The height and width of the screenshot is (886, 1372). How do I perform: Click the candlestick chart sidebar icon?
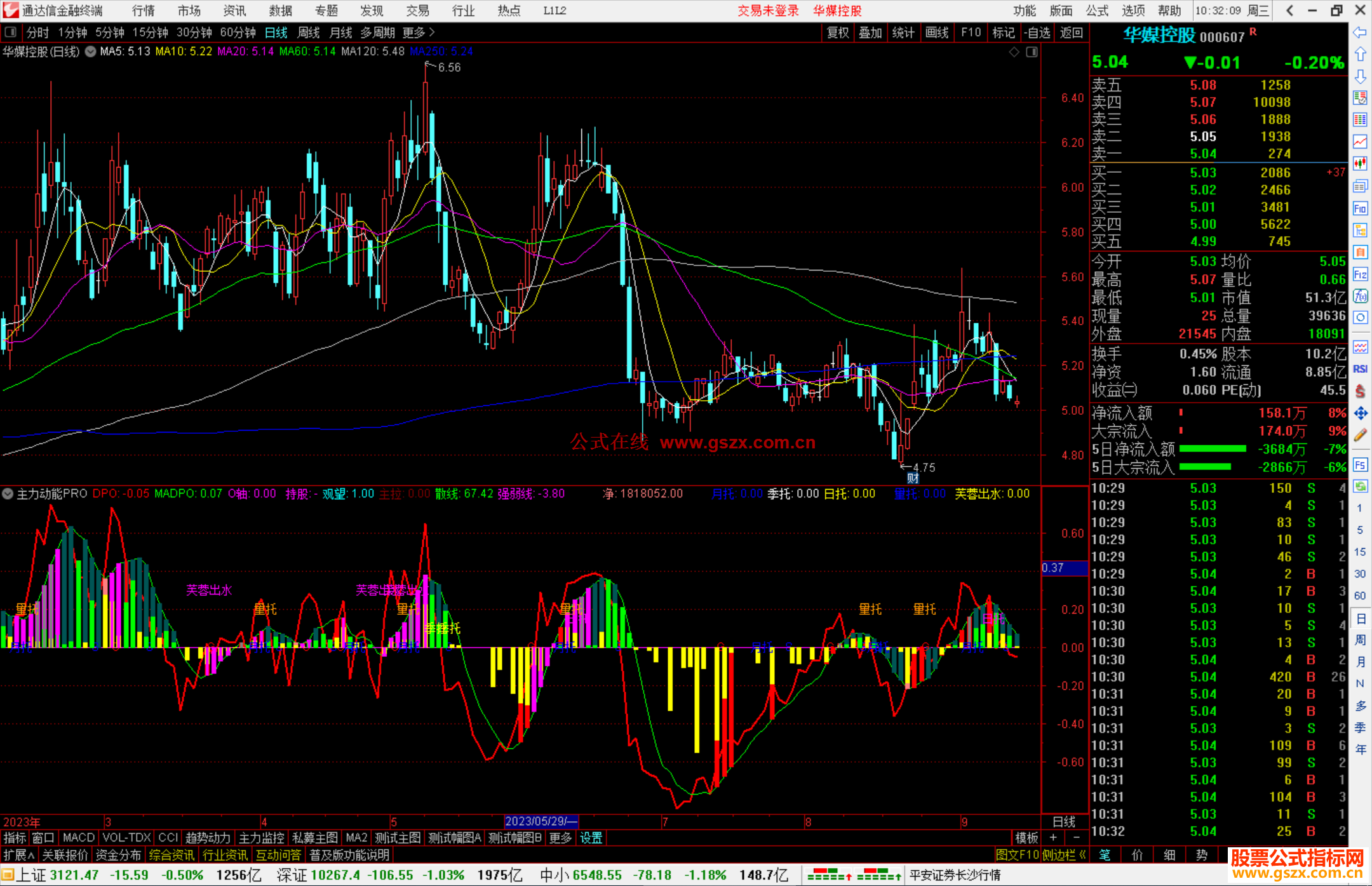point(1360,164)
